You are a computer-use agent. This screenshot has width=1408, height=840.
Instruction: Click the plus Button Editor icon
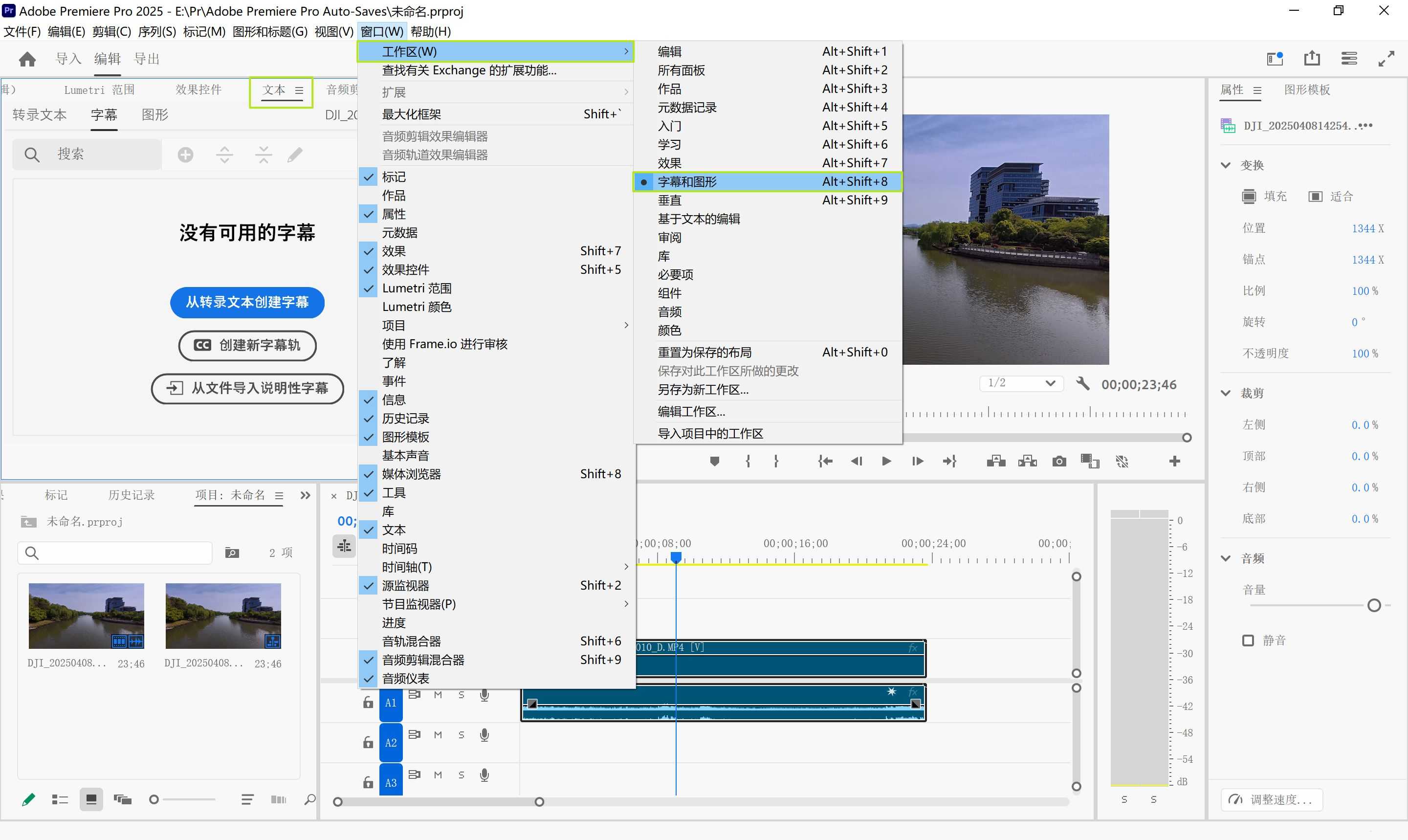pyautogui.click(x=1174, y=462)
